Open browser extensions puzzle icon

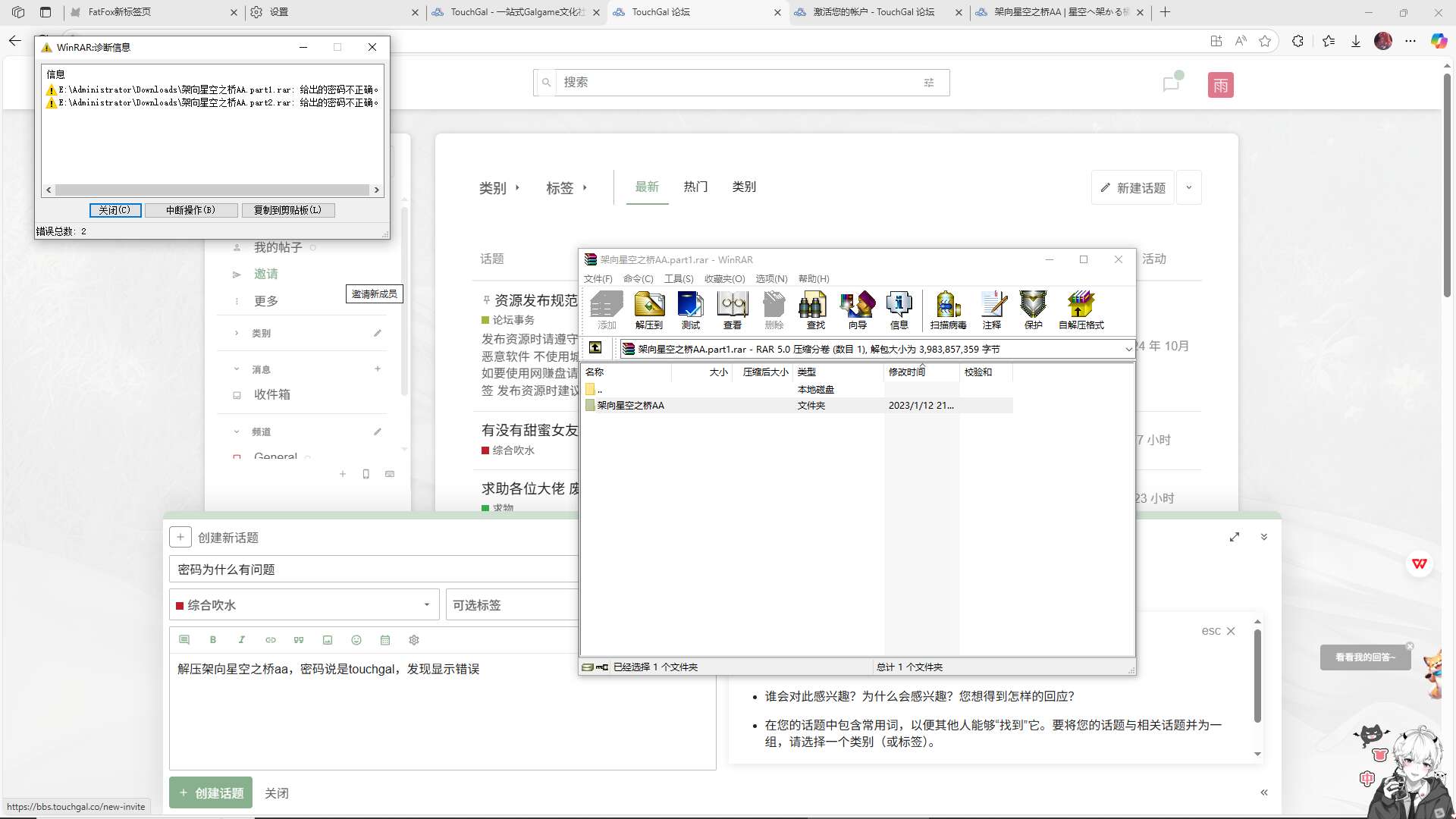pyautogui.click(x=1298, y=42)
